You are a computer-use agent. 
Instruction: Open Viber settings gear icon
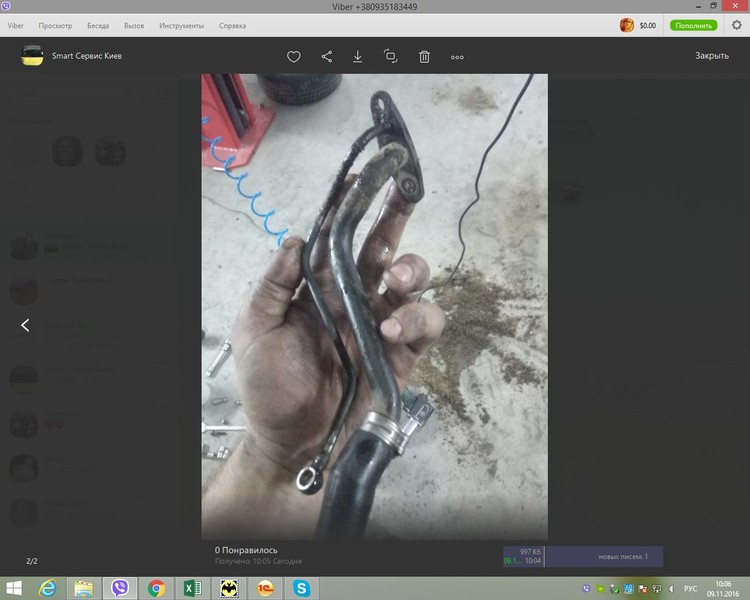[737, 25]
